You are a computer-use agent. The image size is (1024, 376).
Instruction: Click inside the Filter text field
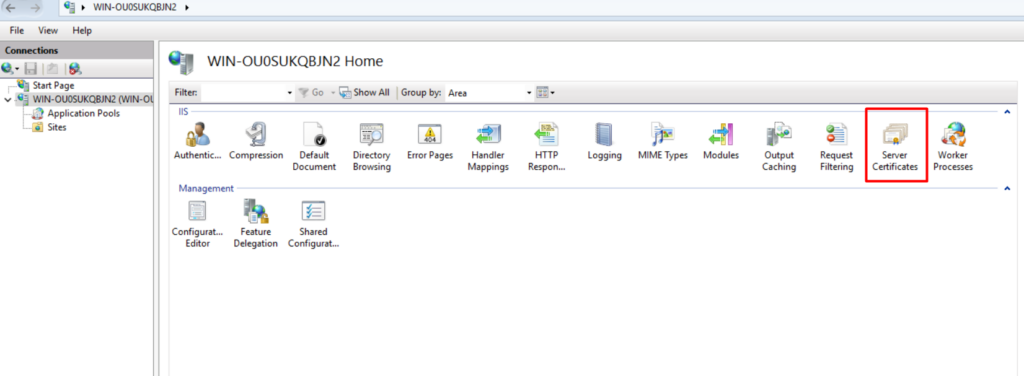[x=244, y=93]
